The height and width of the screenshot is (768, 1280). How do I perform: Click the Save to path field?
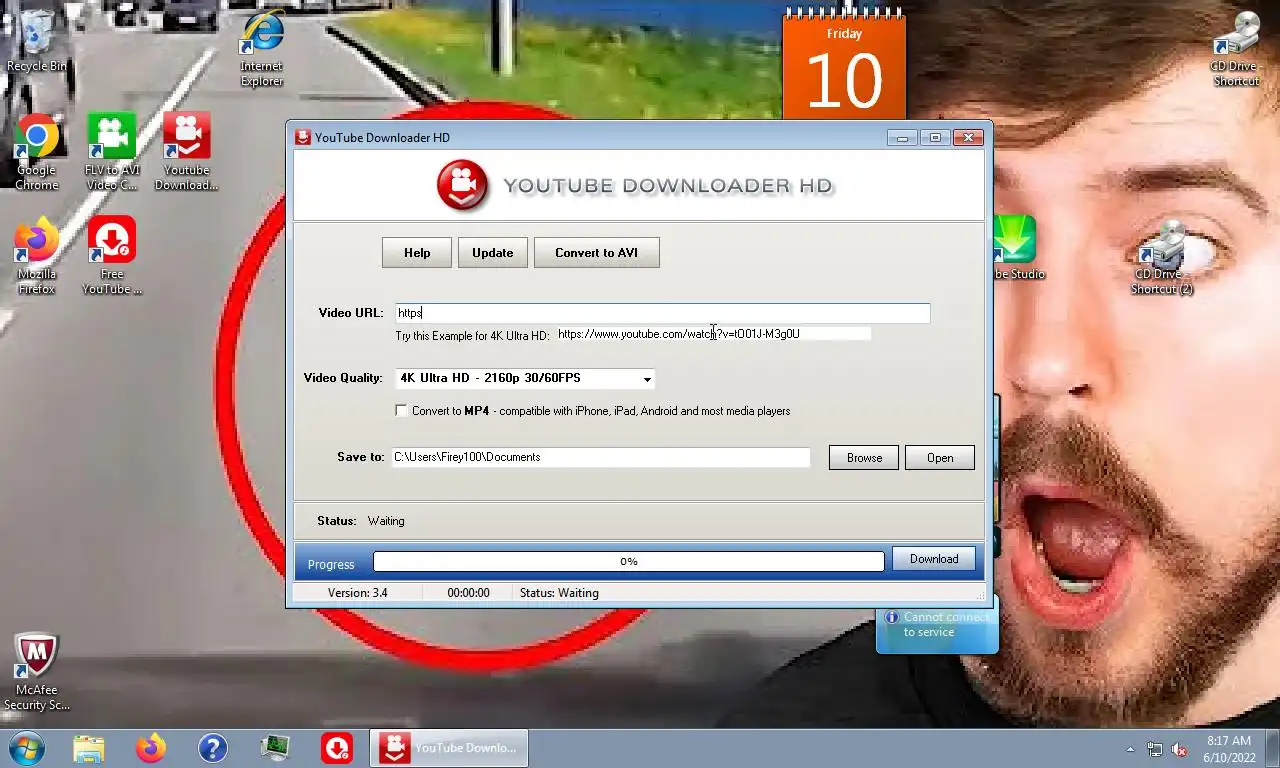click(600, 457)
